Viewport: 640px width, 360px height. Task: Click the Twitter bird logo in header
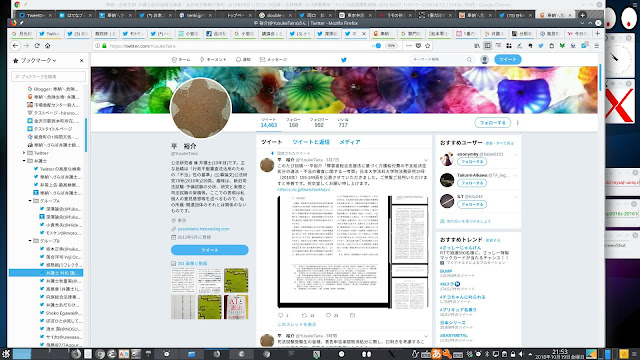pyautogui.click(x=344, y=60)
